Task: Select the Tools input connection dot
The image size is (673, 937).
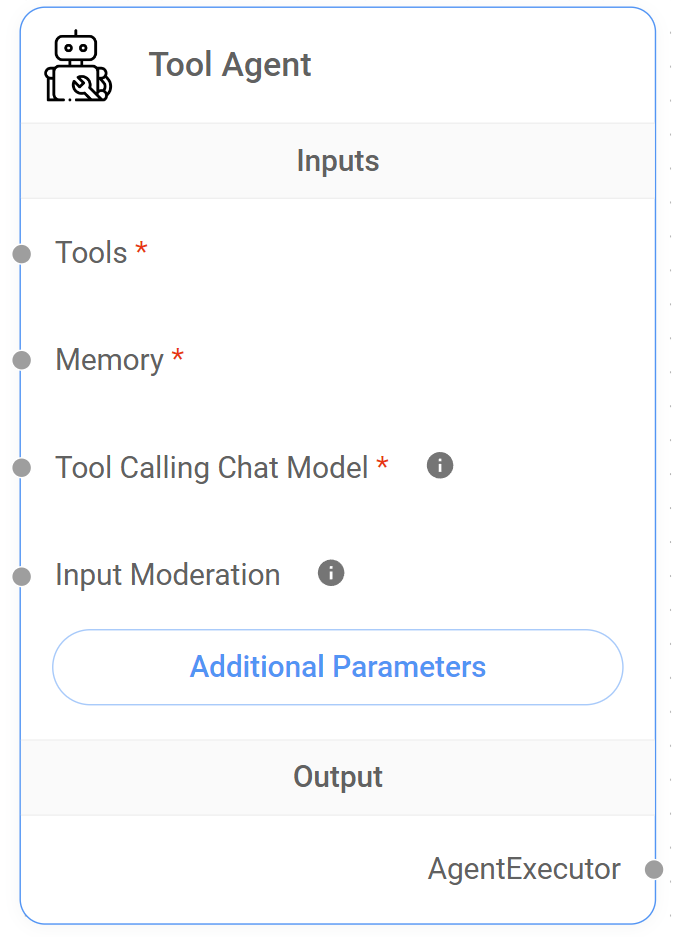Action: (x=21, y=254)
